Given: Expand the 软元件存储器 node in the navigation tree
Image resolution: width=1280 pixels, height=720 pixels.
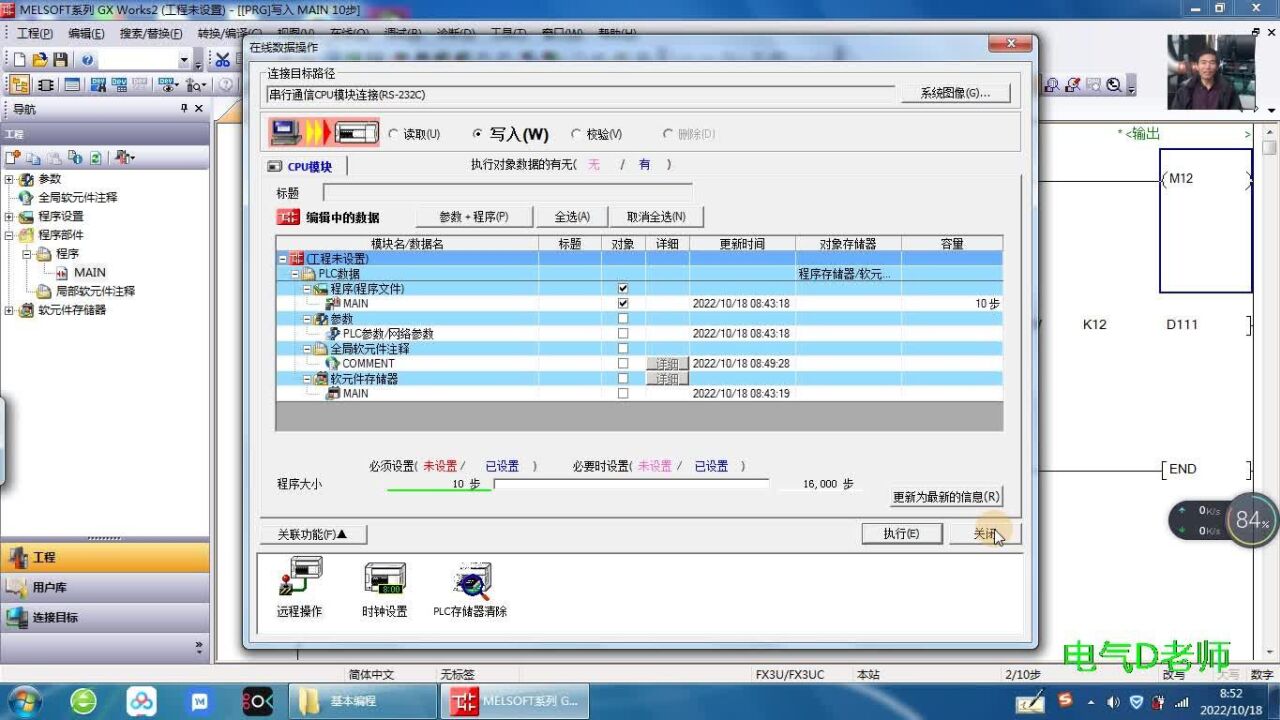Looking at the screenshot, I should pos(10,310).
